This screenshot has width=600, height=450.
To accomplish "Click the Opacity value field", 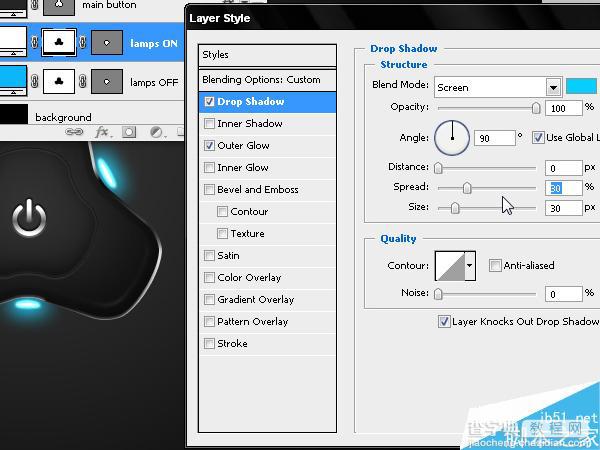I will (564, 108).
